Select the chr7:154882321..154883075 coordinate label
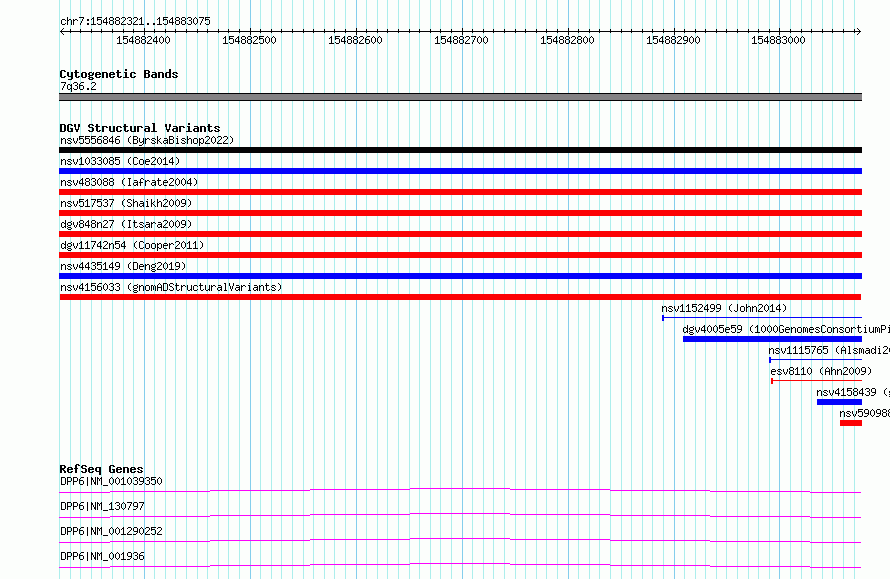 (x=135, y=21)
